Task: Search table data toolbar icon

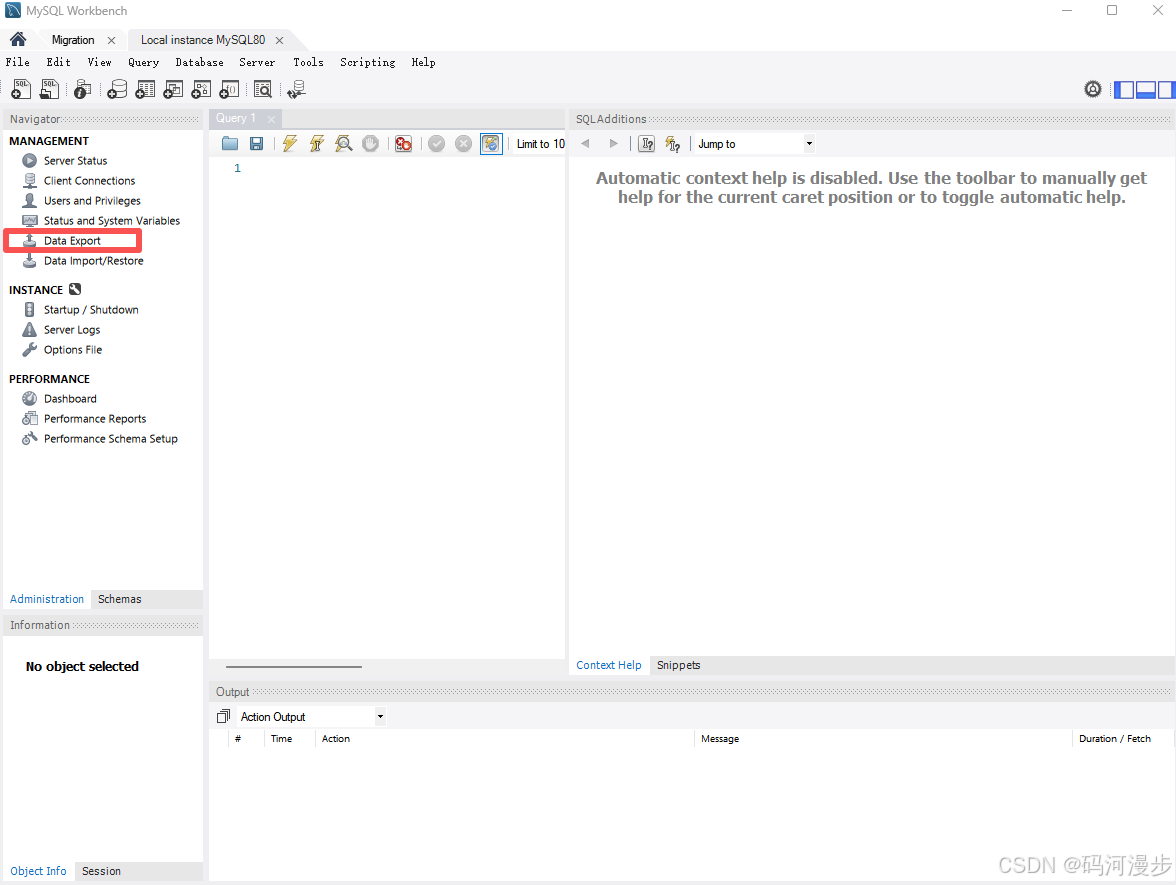Action: 262,89
